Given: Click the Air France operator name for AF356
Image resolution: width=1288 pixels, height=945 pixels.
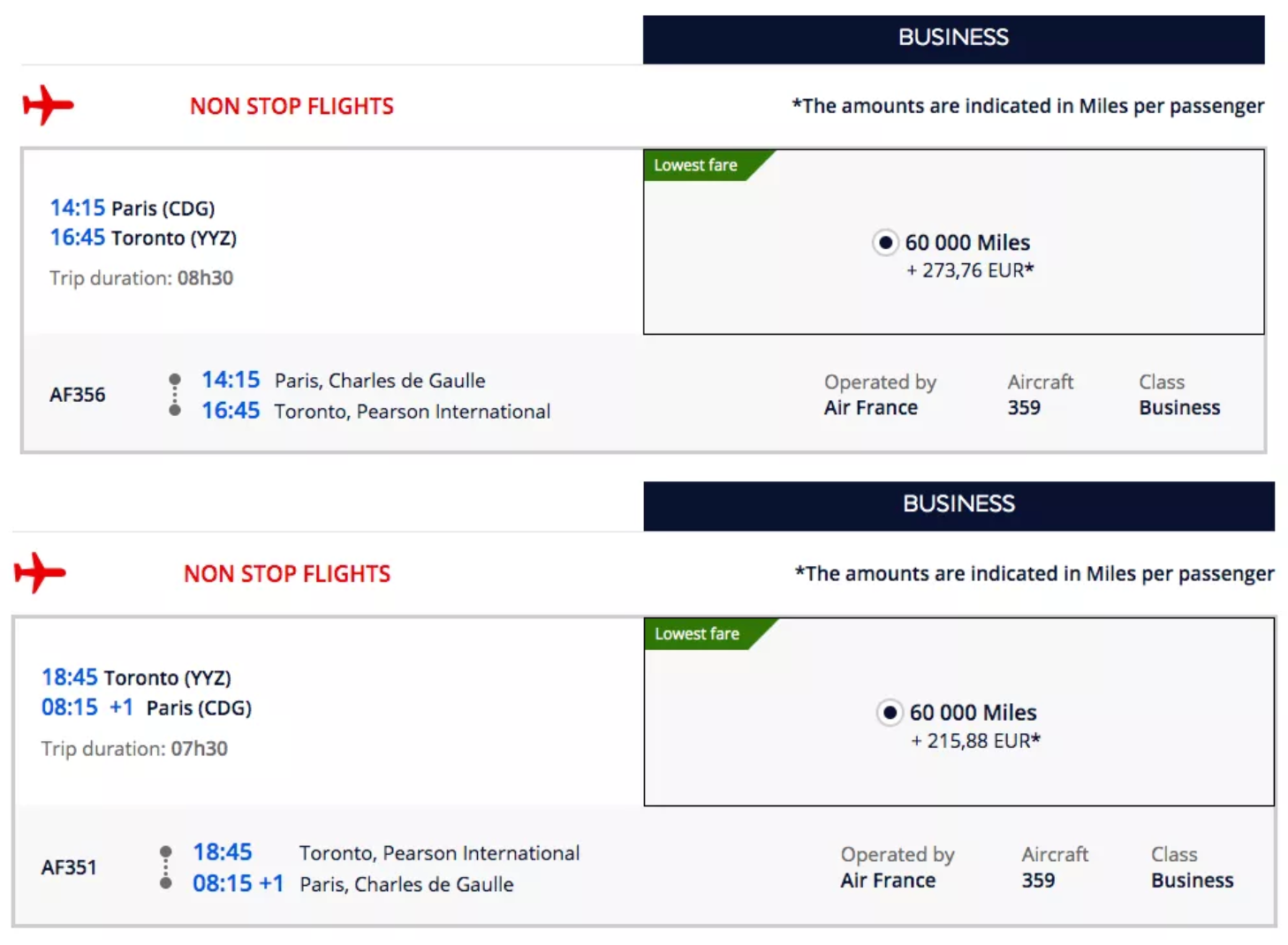Looking at the screenshot, I should point(870,408).
